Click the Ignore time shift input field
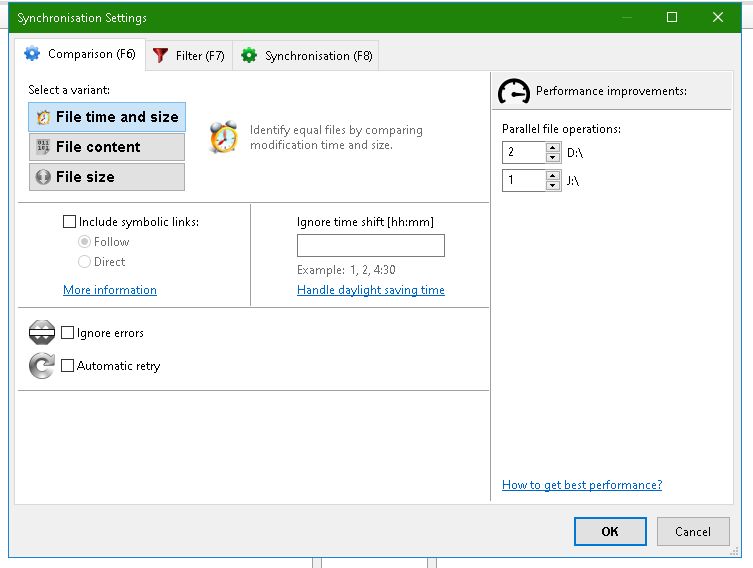 click(371, 245)
